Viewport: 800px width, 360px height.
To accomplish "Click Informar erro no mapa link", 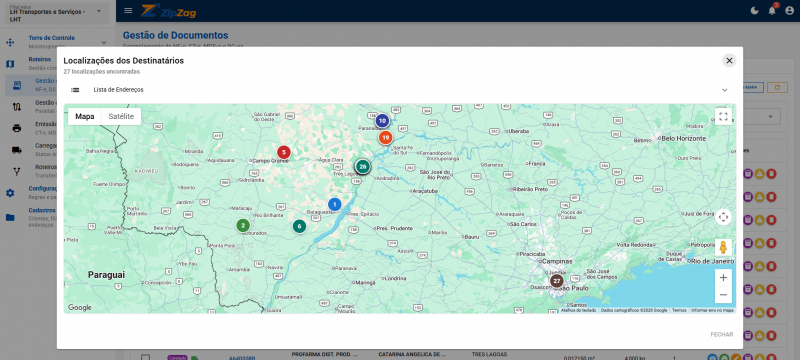I will pyautogui.click(x=712, y=310).
